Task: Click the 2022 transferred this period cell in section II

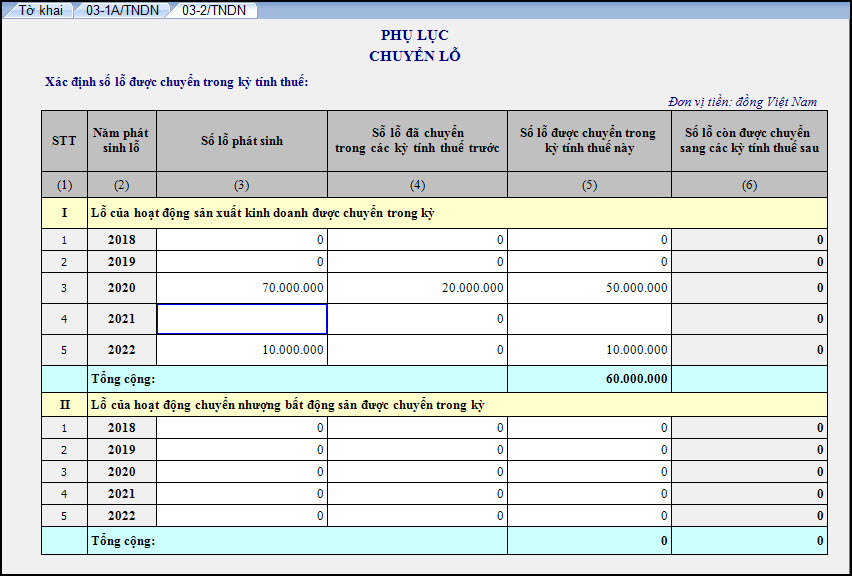Action: coord(589,516)
